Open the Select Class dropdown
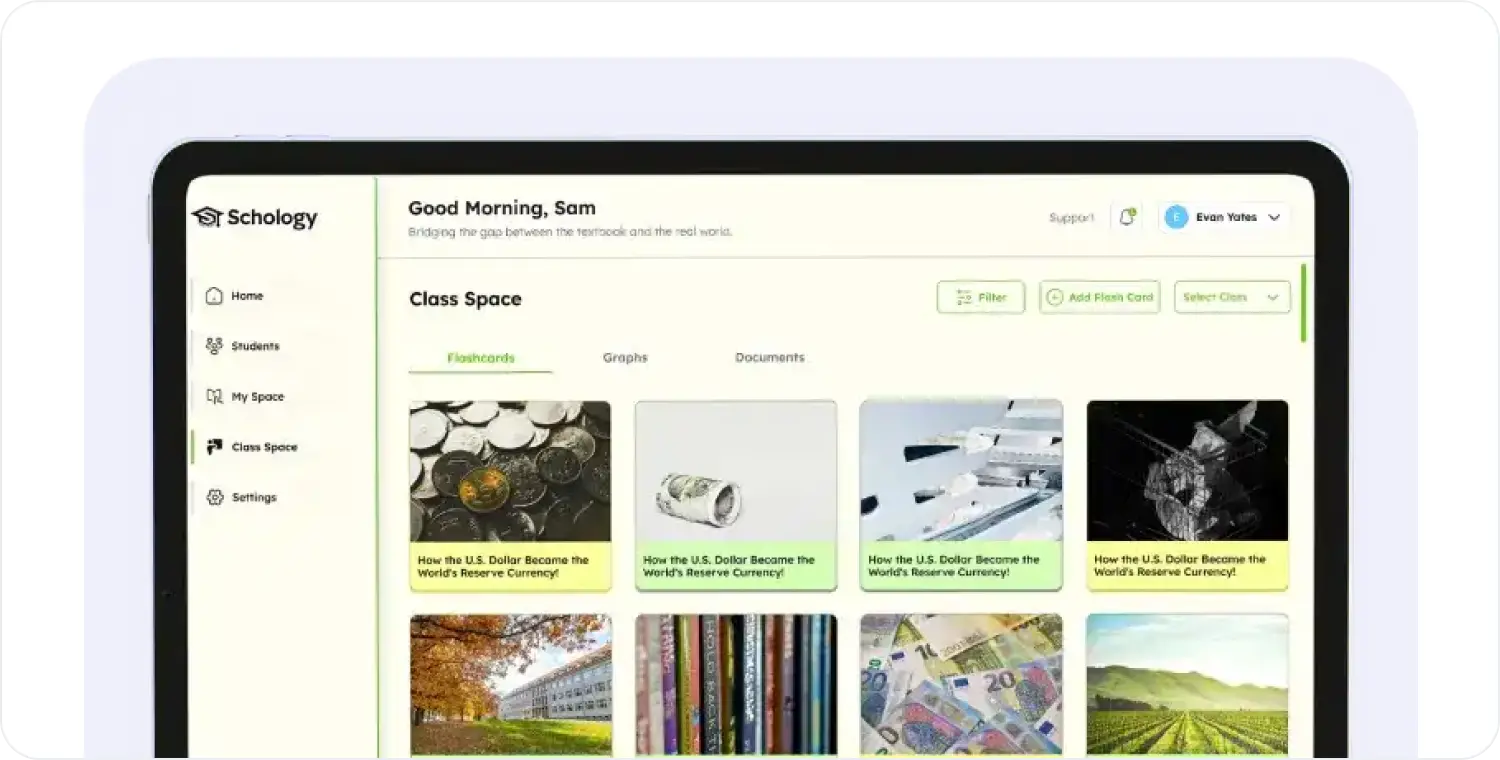The width and height of the screenshot is (1500, 760). coord(1232,297)
